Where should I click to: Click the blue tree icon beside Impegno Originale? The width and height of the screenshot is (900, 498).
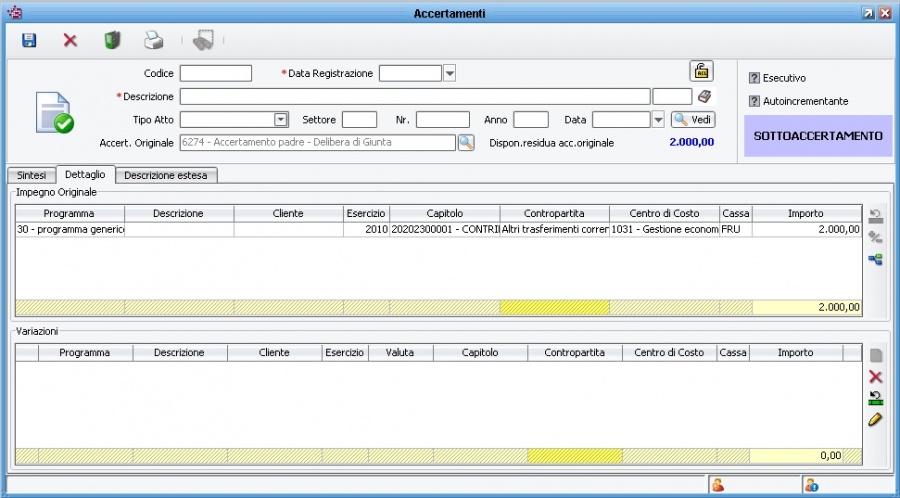pyautogui.click(x=875, y=259)
